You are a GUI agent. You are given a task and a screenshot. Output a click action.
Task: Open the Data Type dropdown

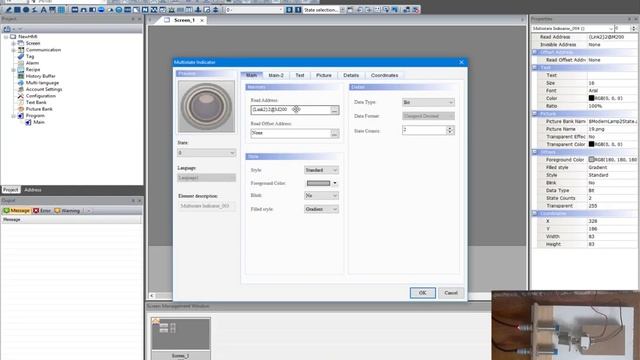428,102
